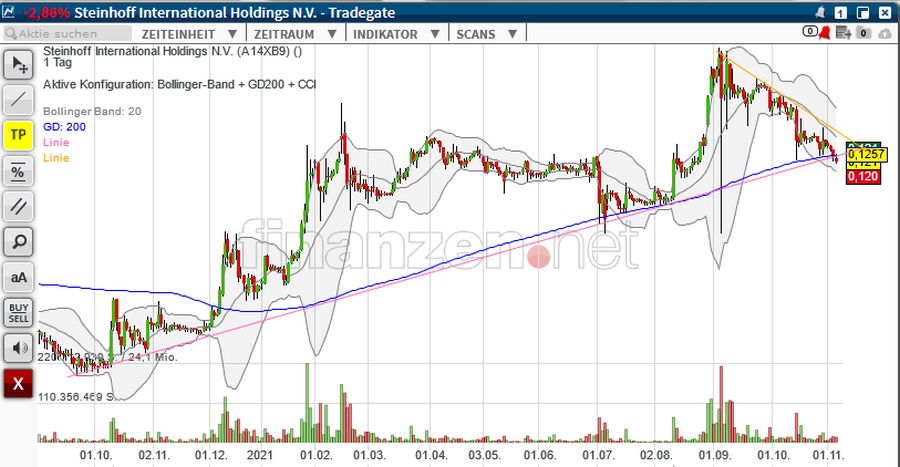
Task: Click the orange Linie legend label
Action: (56, 158)
